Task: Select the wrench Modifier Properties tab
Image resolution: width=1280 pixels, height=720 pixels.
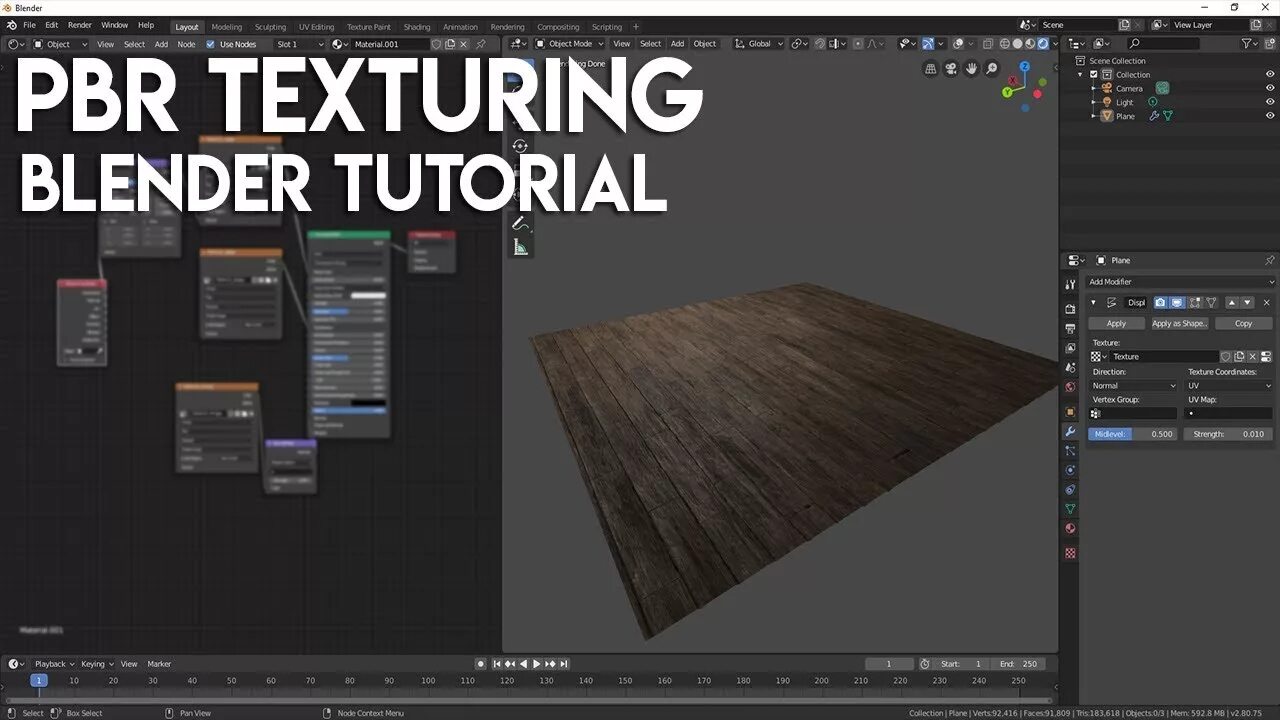Action: coord(1070,429)
